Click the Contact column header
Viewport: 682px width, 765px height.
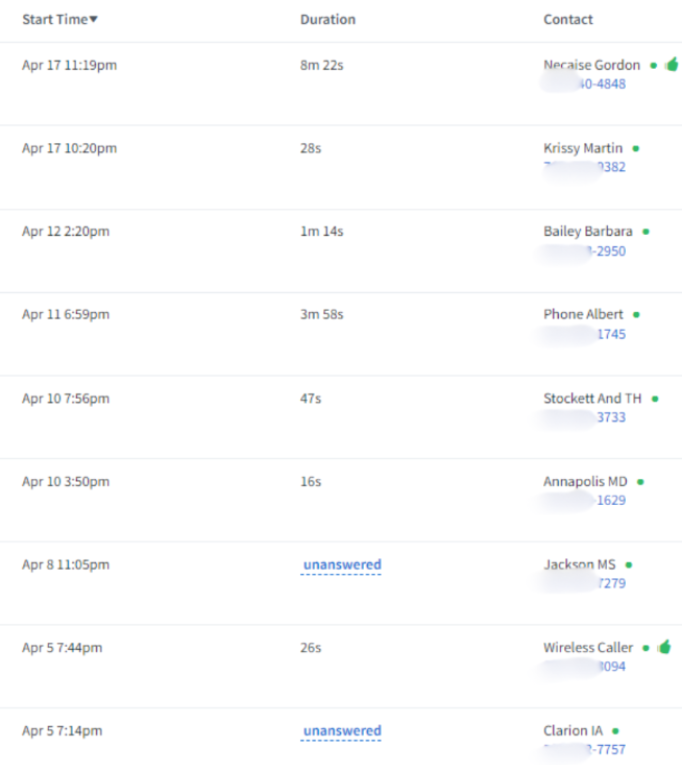(568, 20)
